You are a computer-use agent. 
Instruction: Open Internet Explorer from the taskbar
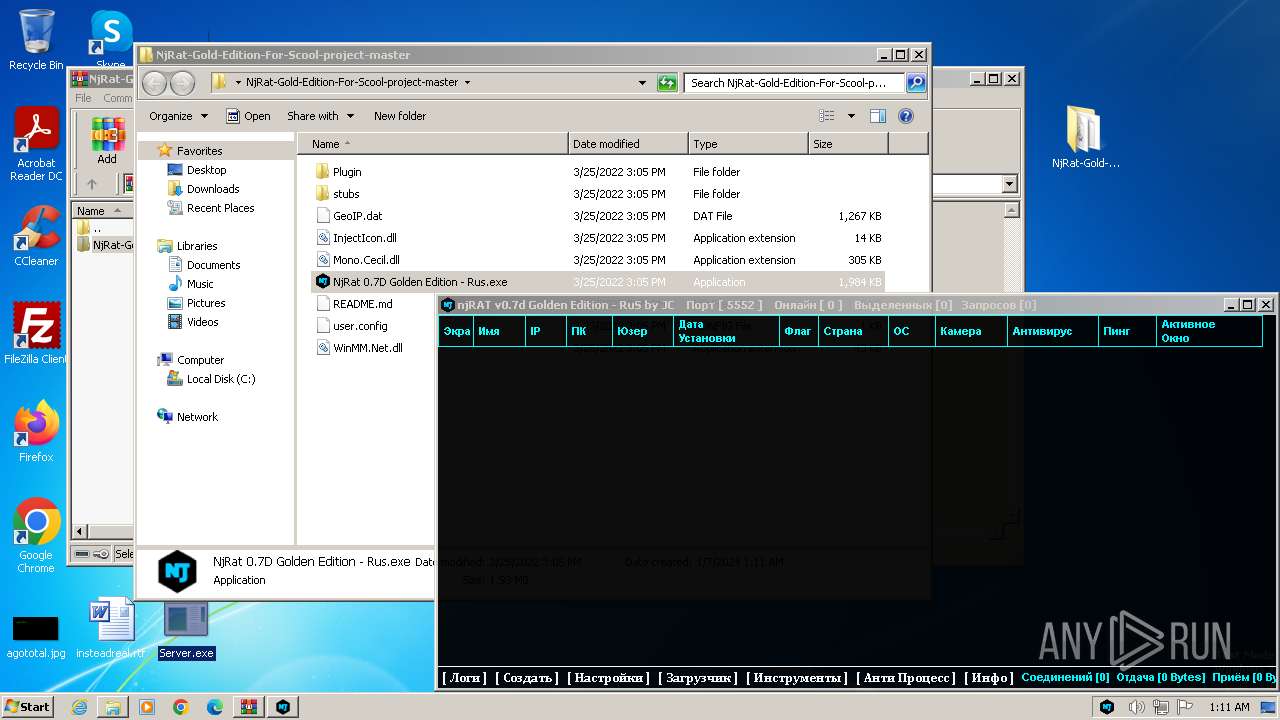79,707
